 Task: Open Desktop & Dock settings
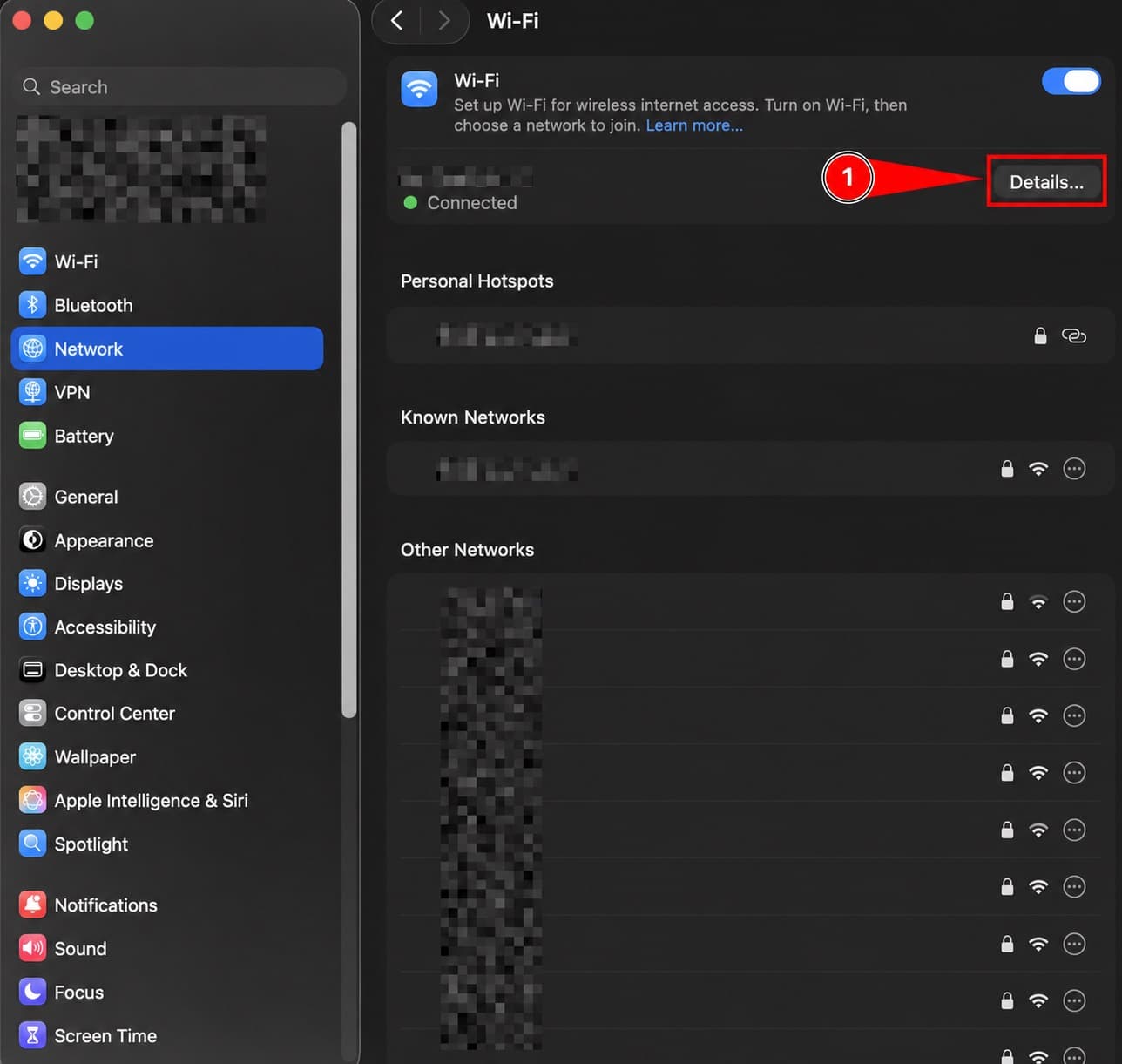tap(166, 670)
